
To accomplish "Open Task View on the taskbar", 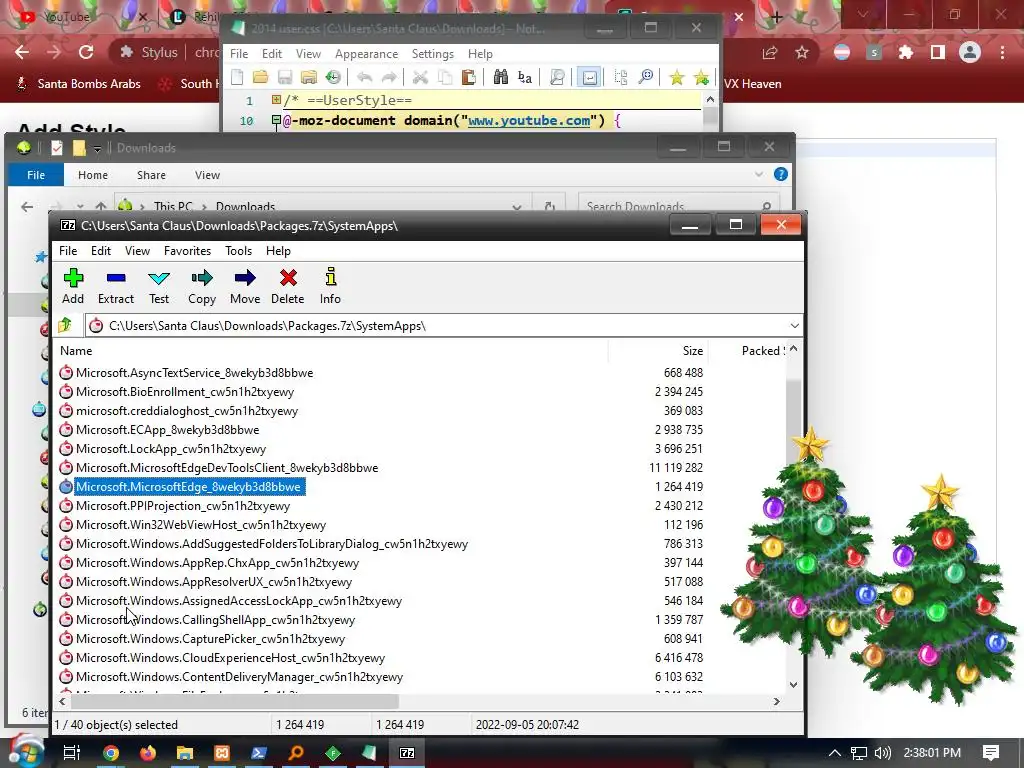I will (x=72, y=753).
